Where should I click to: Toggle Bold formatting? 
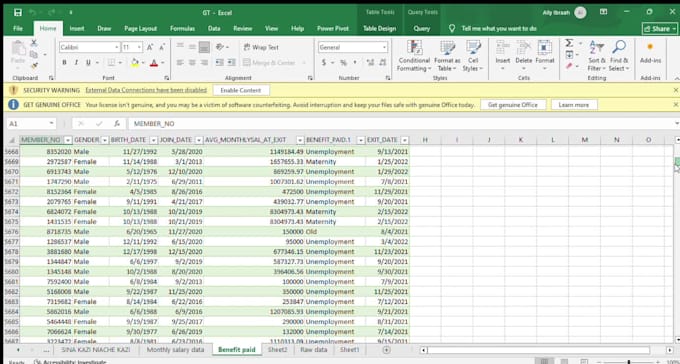(x=64, y=62)
